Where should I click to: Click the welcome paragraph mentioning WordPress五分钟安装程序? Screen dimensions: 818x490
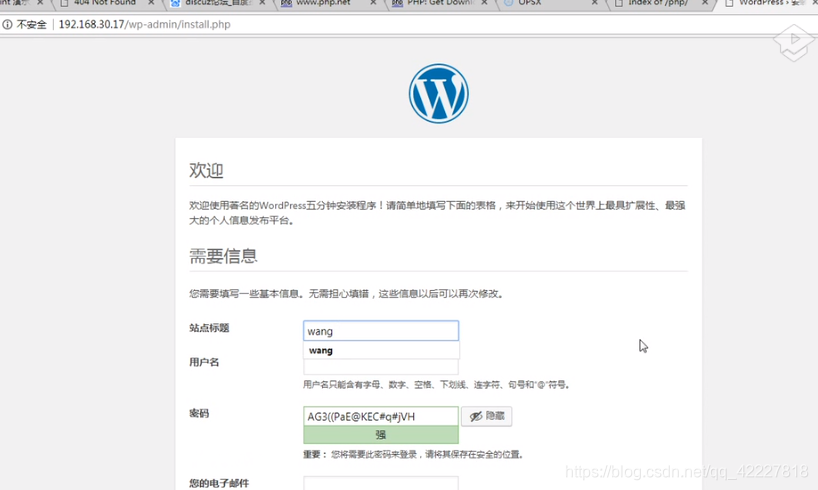pos(437,213)
